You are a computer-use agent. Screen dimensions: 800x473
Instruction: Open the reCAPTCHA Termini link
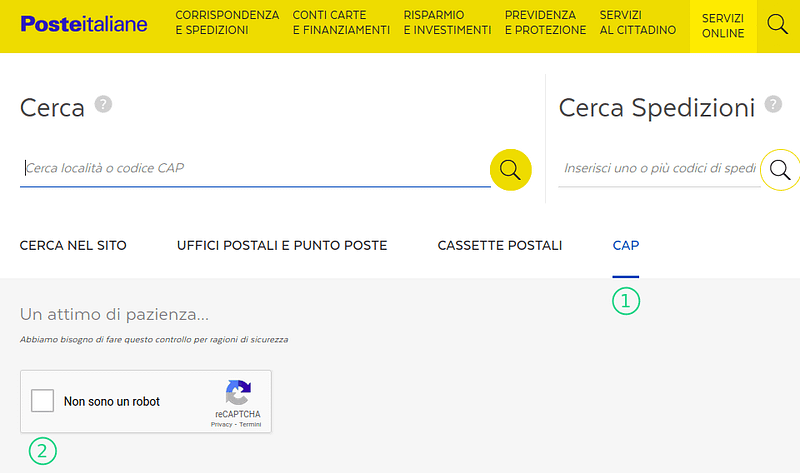click(250, 425)
